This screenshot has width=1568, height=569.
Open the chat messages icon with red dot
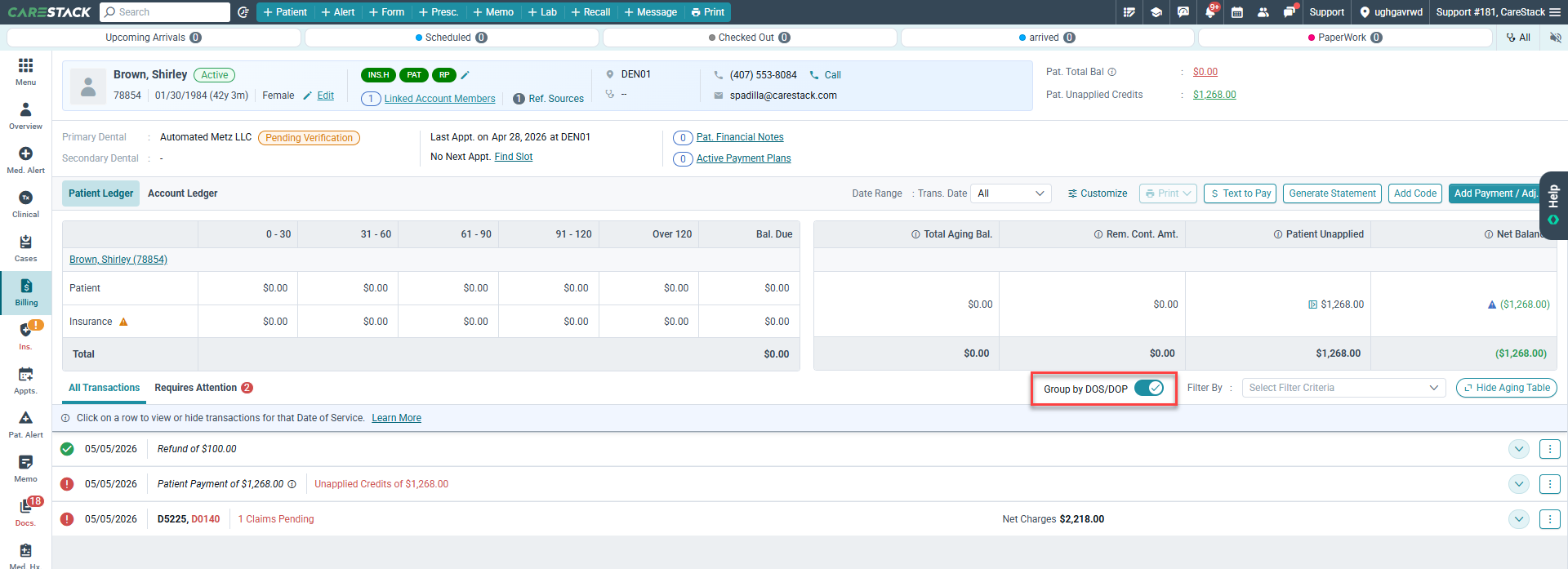[x=1290, y=12]
